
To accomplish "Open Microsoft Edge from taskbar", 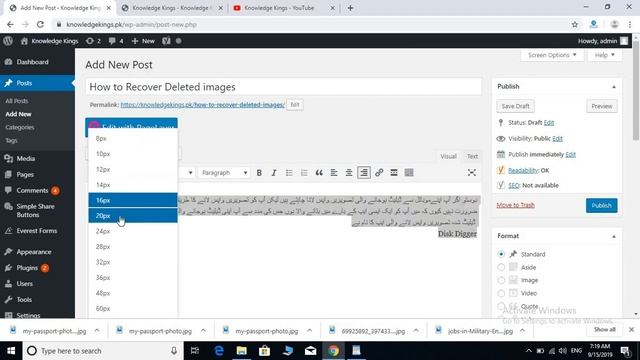I will 219,351.
